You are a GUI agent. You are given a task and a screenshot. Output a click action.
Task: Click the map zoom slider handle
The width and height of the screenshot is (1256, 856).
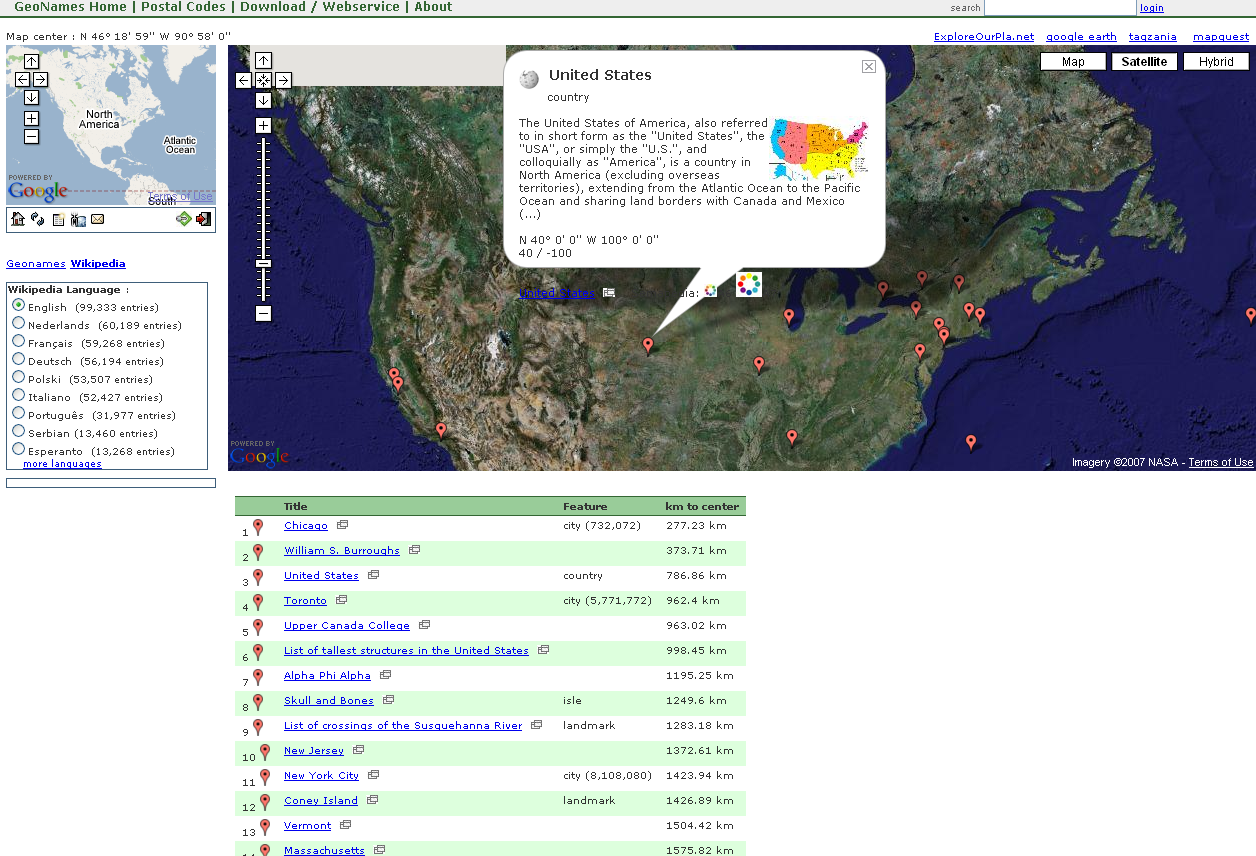[263, 264]
